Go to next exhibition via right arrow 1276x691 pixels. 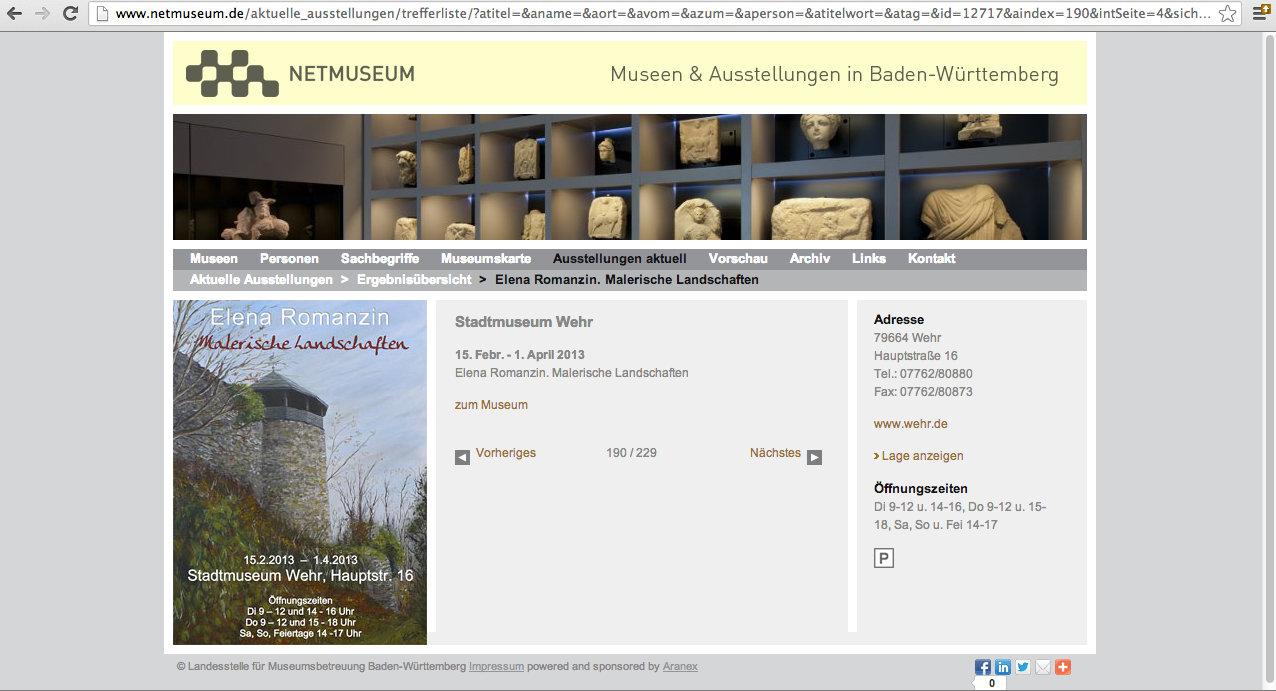point(814,457)
